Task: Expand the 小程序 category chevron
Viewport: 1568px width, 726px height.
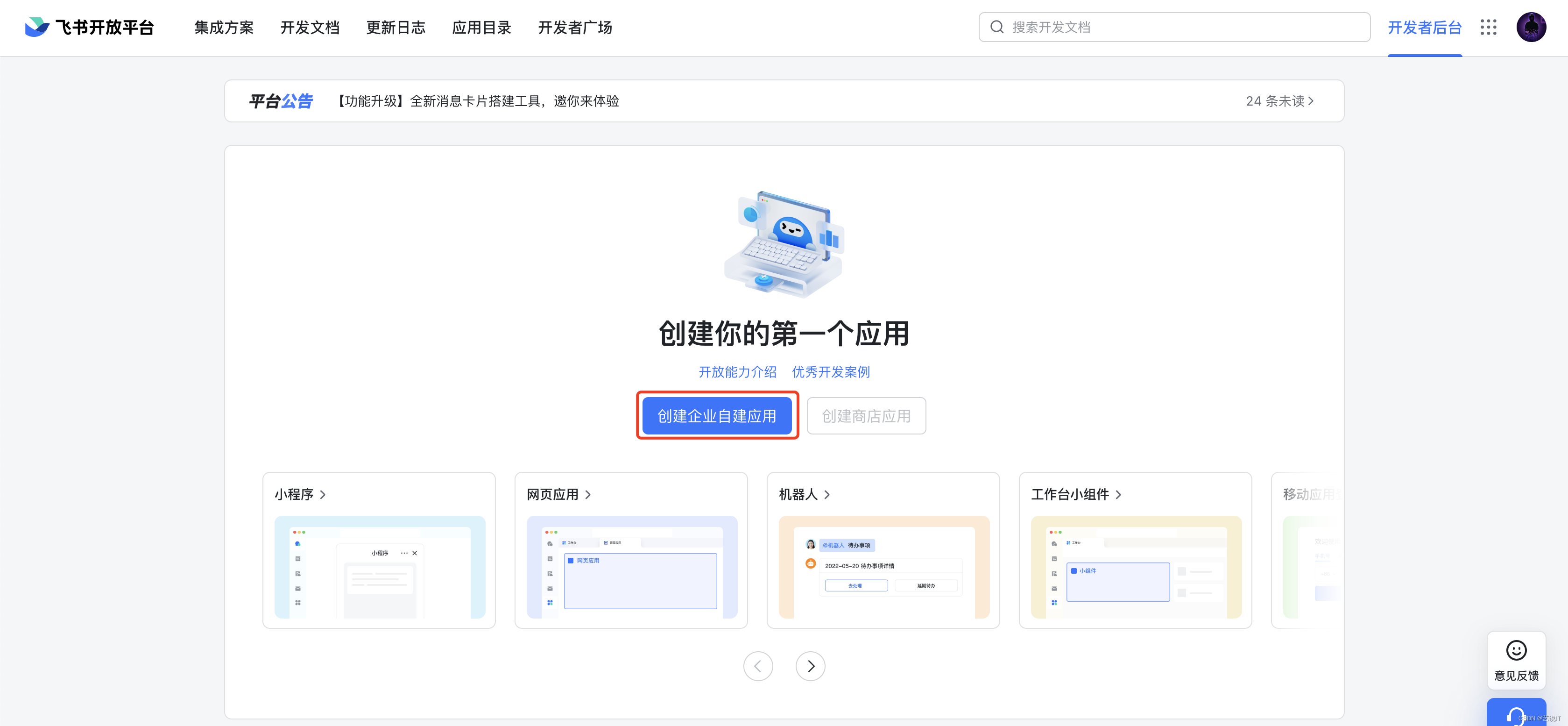Action: (323, 495)
